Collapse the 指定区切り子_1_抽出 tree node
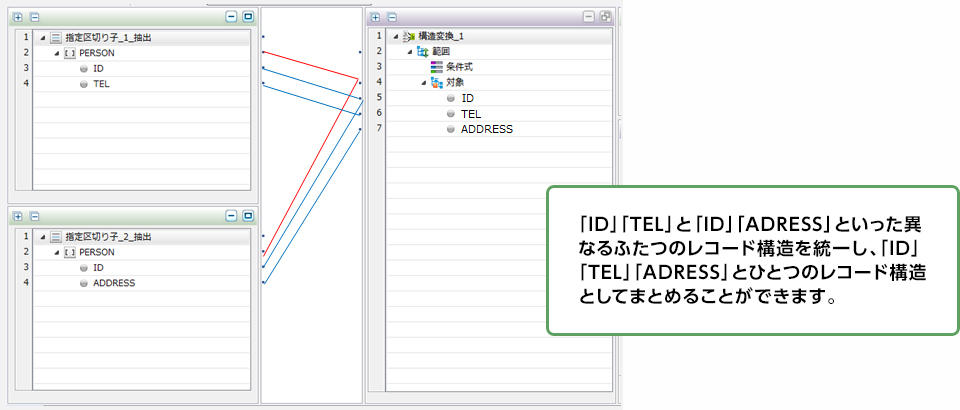 tap(43, 38)
